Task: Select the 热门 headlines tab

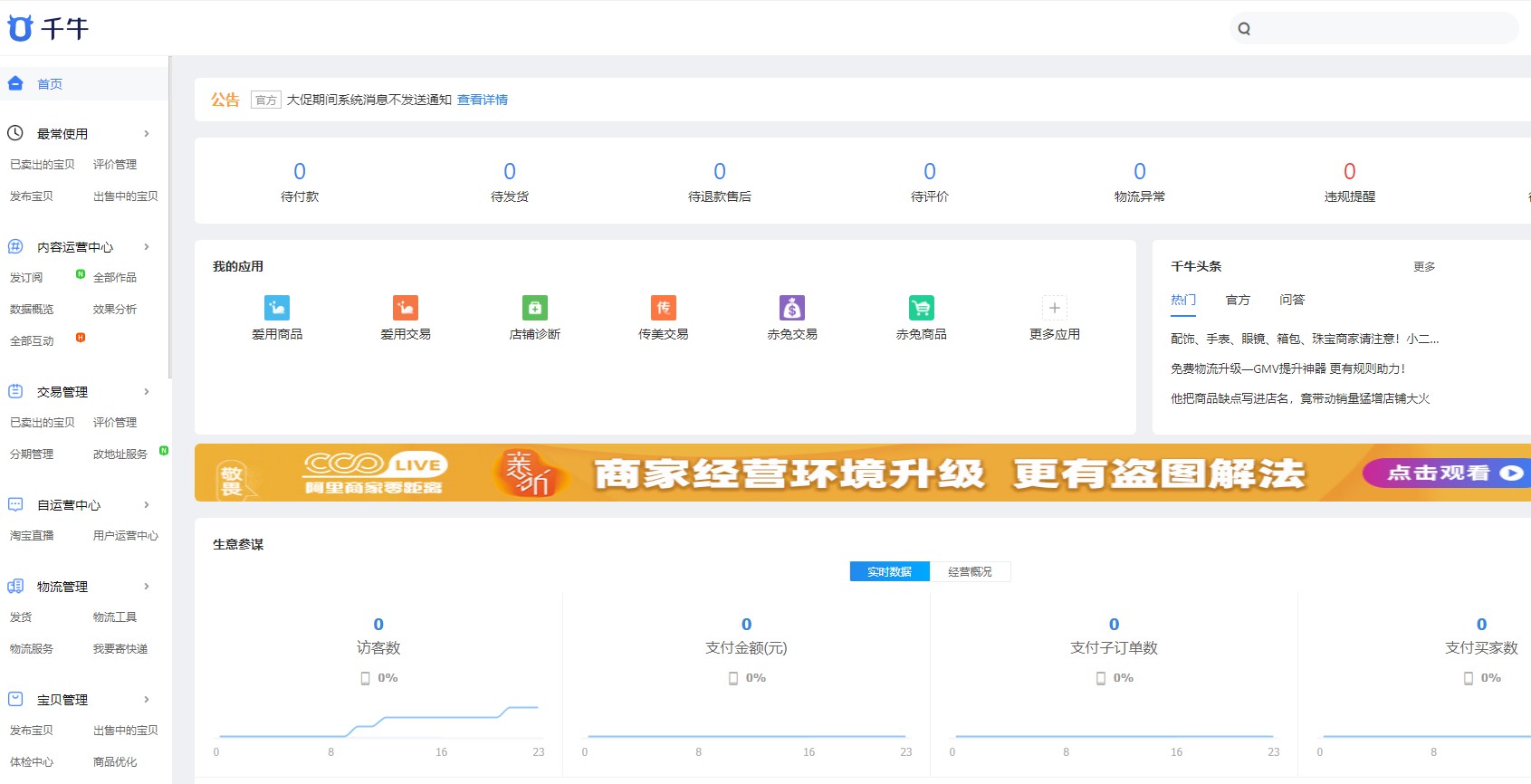Action: [1183, 300]
